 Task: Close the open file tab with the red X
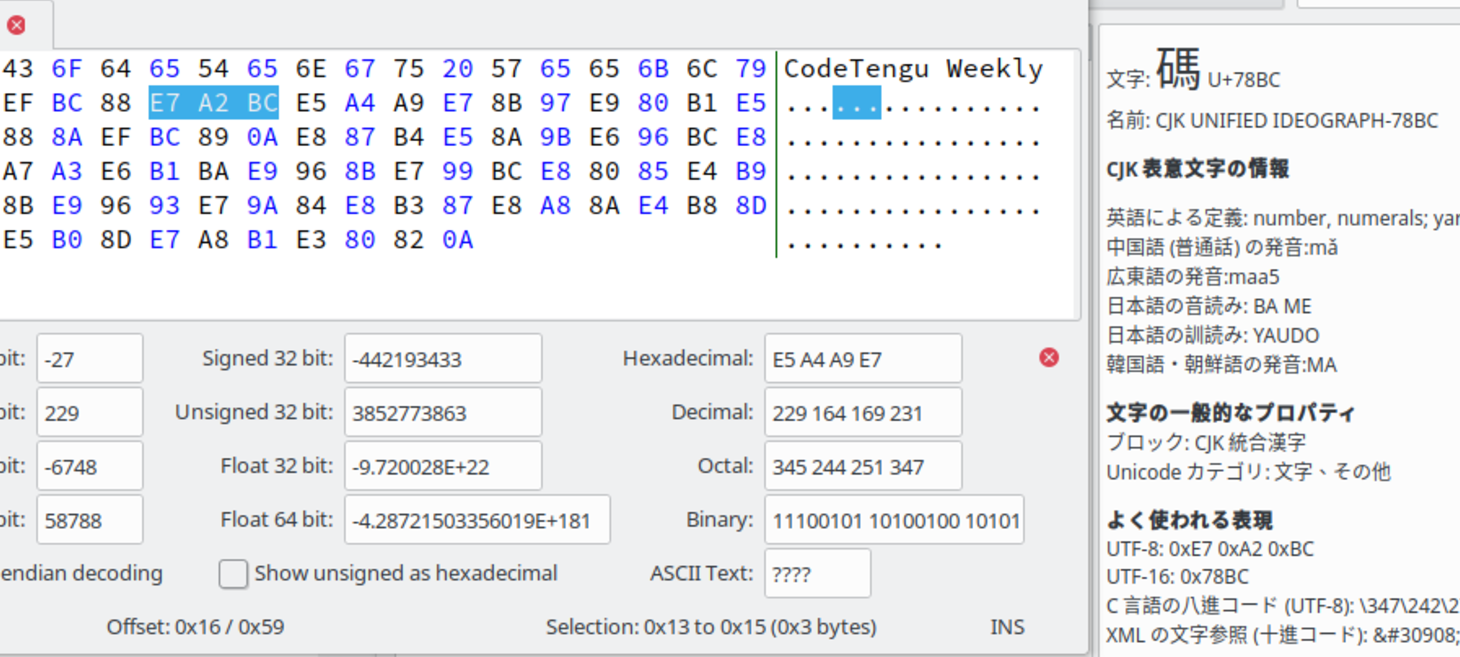point(16,25)
